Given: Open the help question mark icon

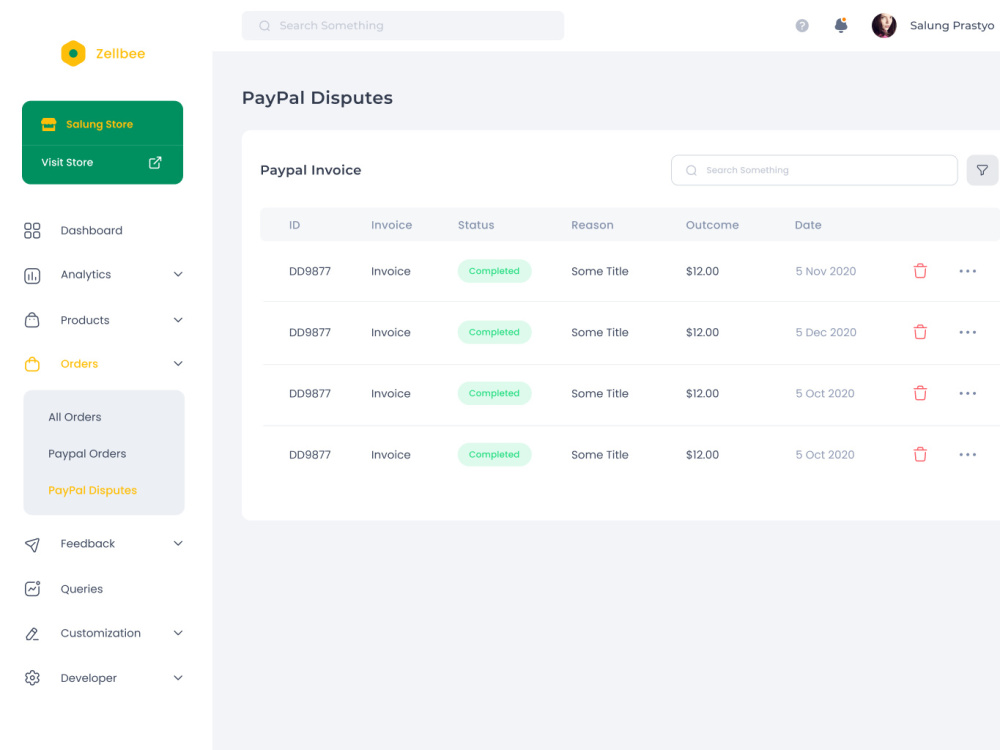Looking at the screenshot, I should 802,26.
